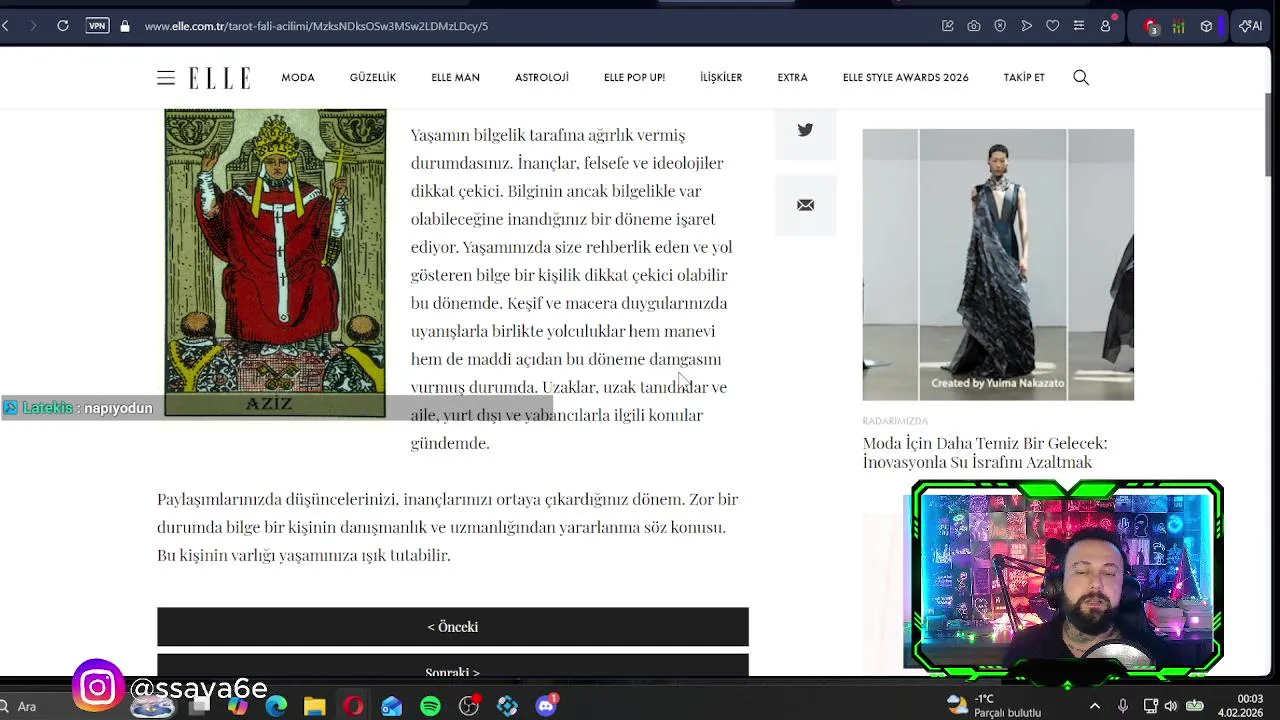This screenshot has height=720, width=1280.
Task: Open Windows taskbar search 'Ara'
Action: 20,706
